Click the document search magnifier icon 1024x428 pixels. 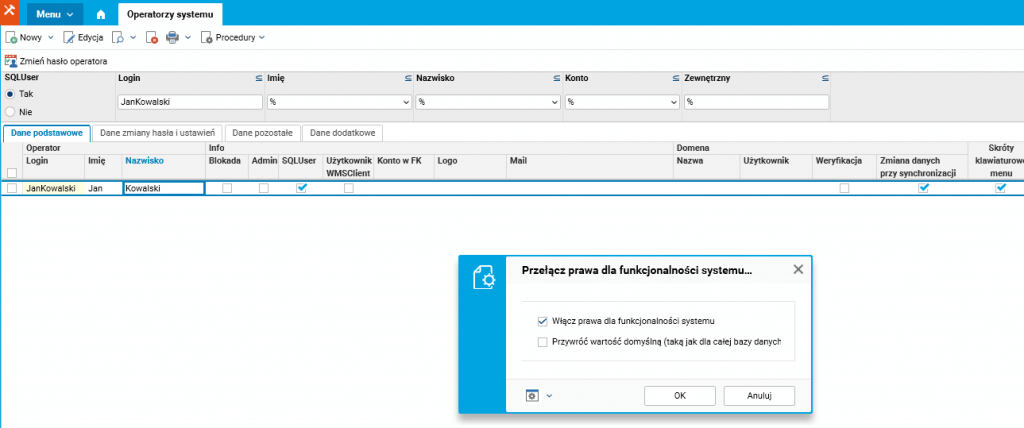(118, 38)
